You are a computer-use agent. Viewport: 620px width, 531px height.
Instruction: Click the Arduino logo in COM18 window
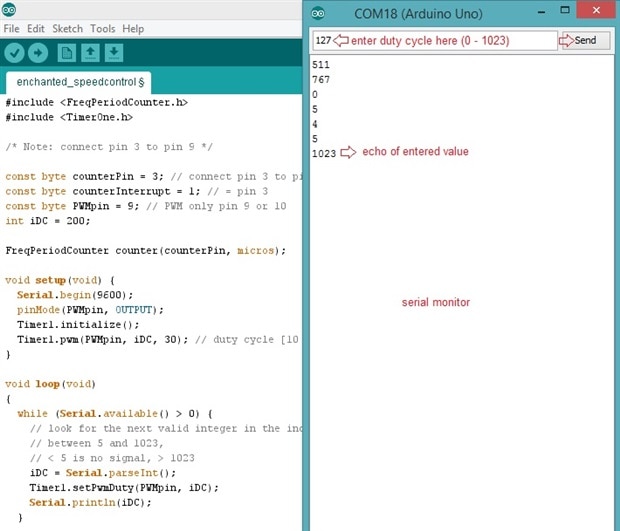(x=318, y=13)
